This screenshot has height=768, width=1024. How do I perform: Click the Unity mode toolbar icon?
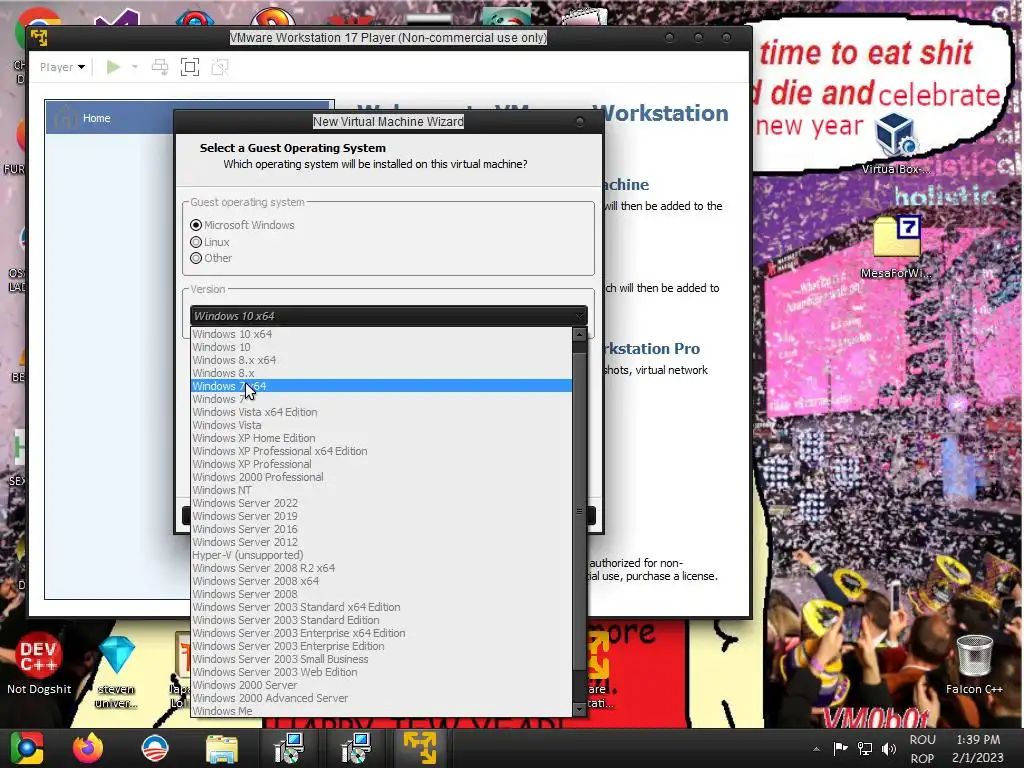(x=220, y=67)
